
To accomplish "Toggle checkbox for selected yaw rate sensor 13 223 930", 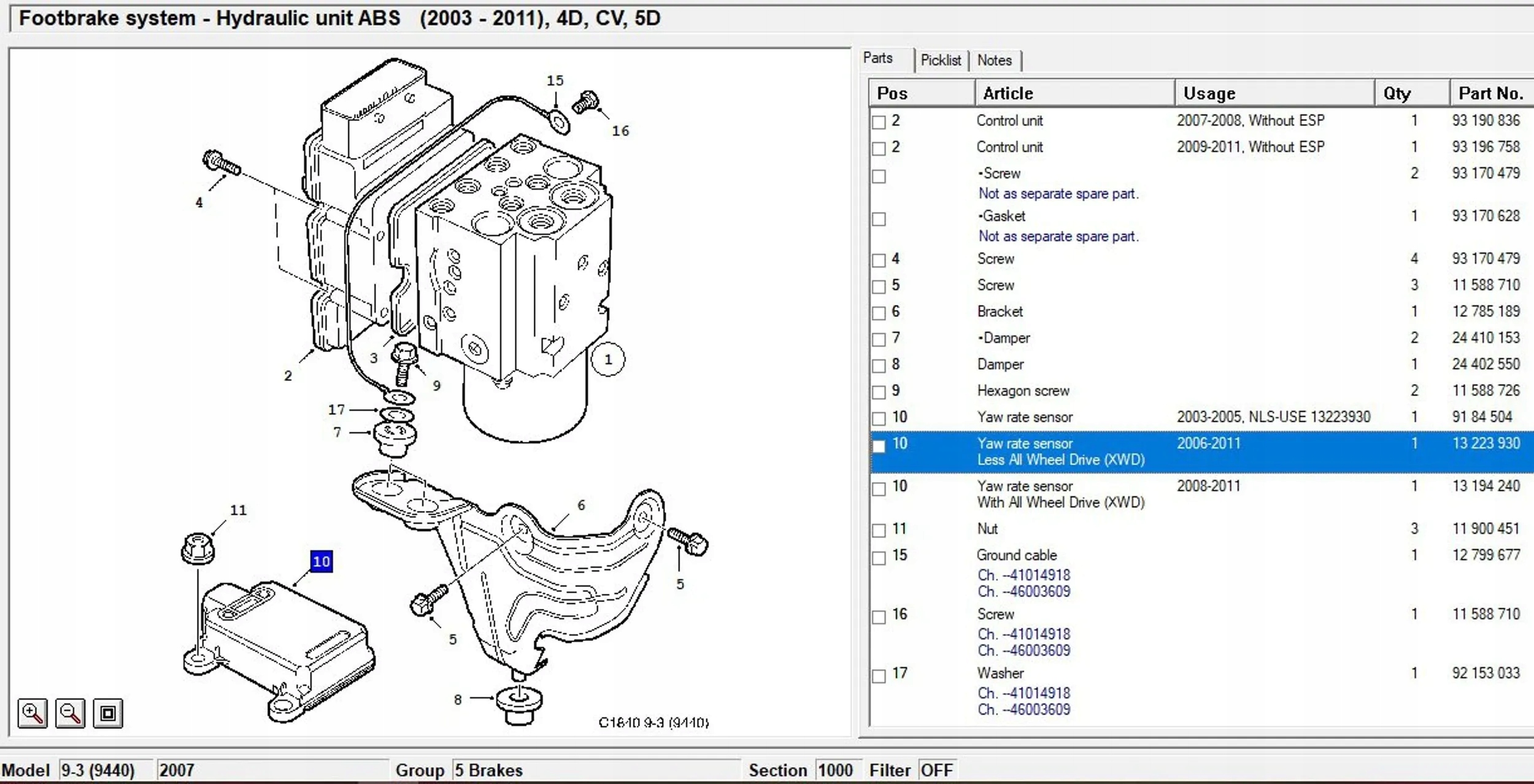I will tap(879, 446).
